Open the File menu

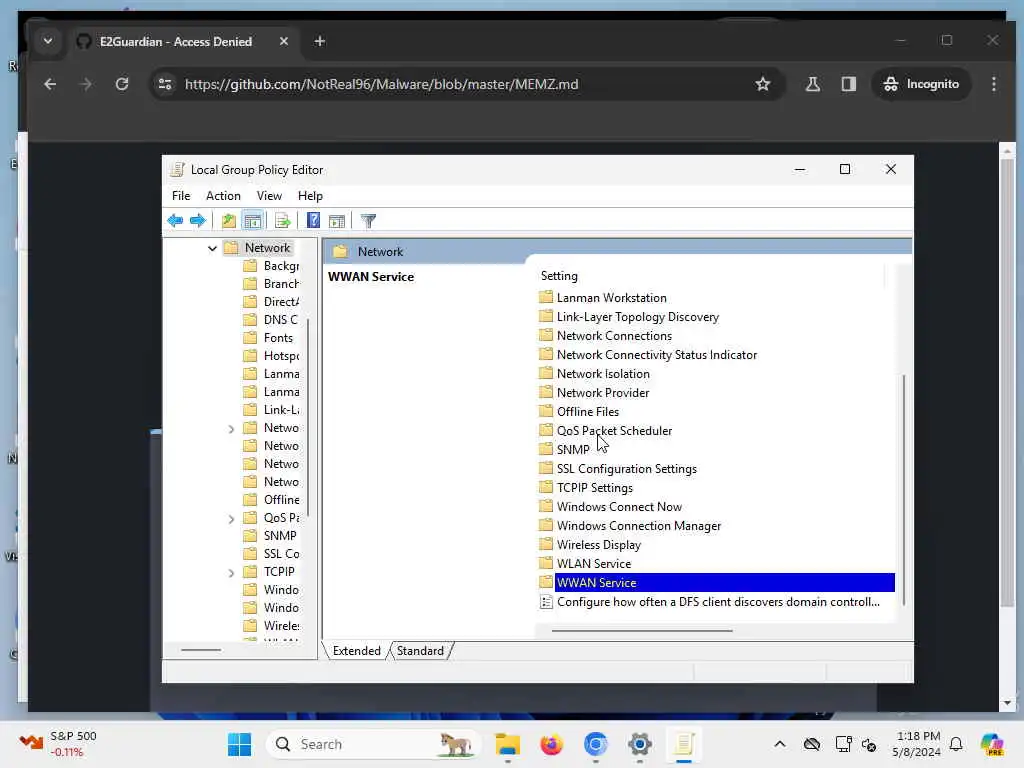pyautogui.click(x=181, y=196)
